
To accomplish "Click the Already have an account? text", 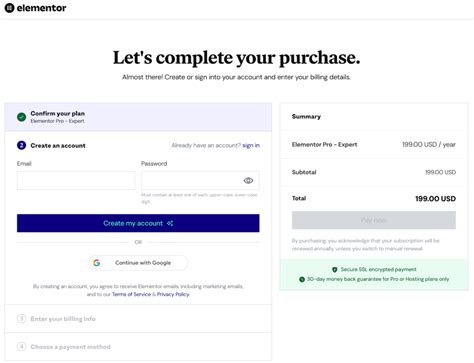I will tap(206, 145).
